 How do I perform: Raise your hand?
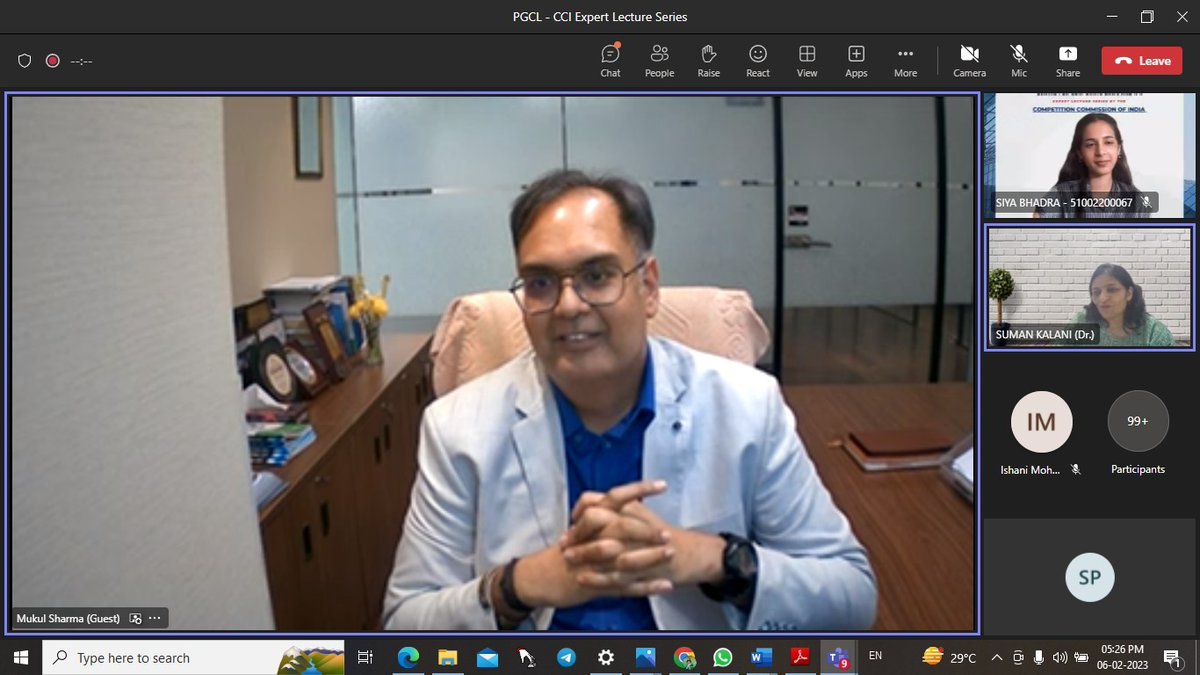pos(708,60)
